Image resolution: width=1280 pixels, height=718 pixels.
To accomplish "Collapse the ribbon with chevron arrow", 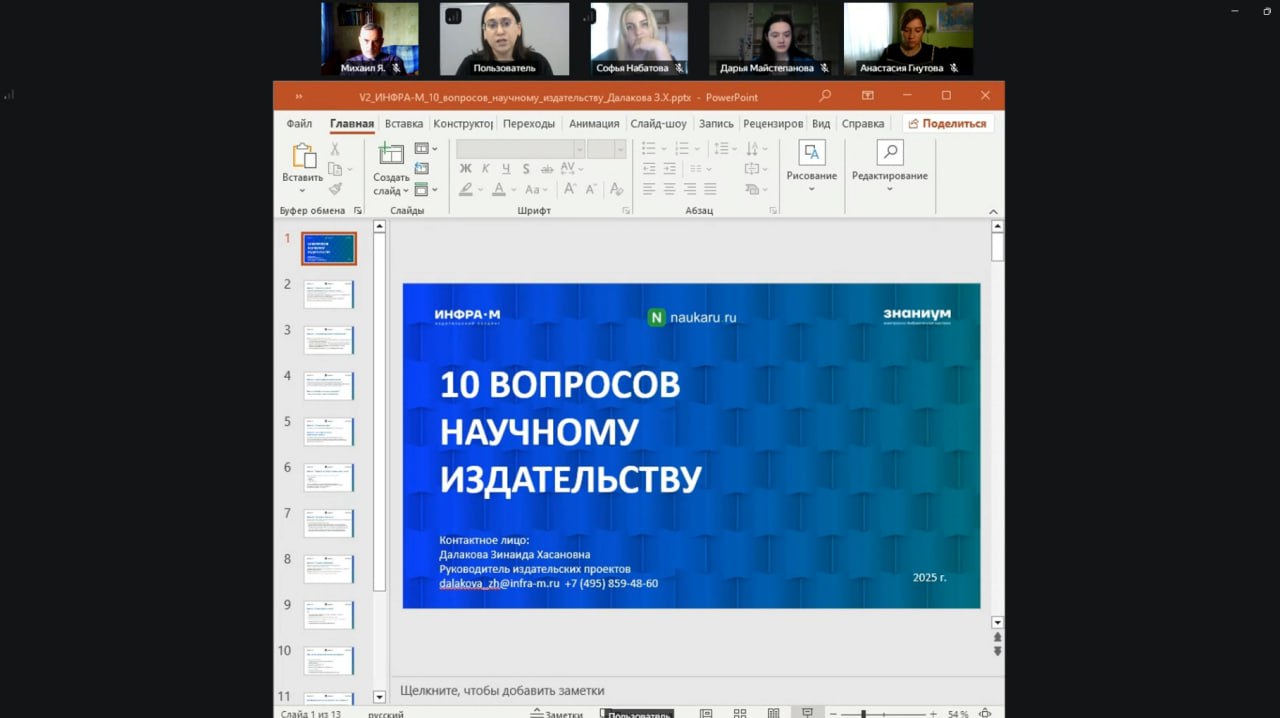I will point(993,211).
